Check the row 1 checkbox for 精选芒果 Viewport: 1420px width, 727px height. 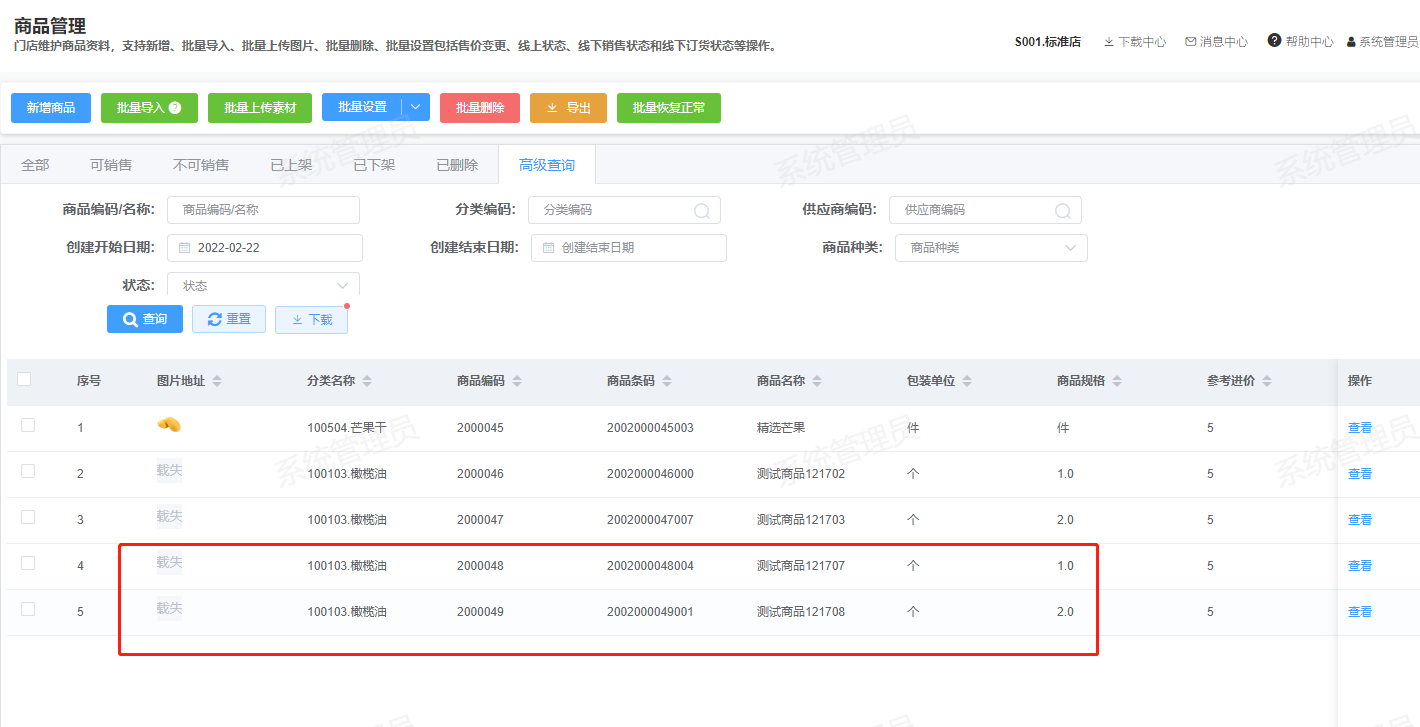28,425
